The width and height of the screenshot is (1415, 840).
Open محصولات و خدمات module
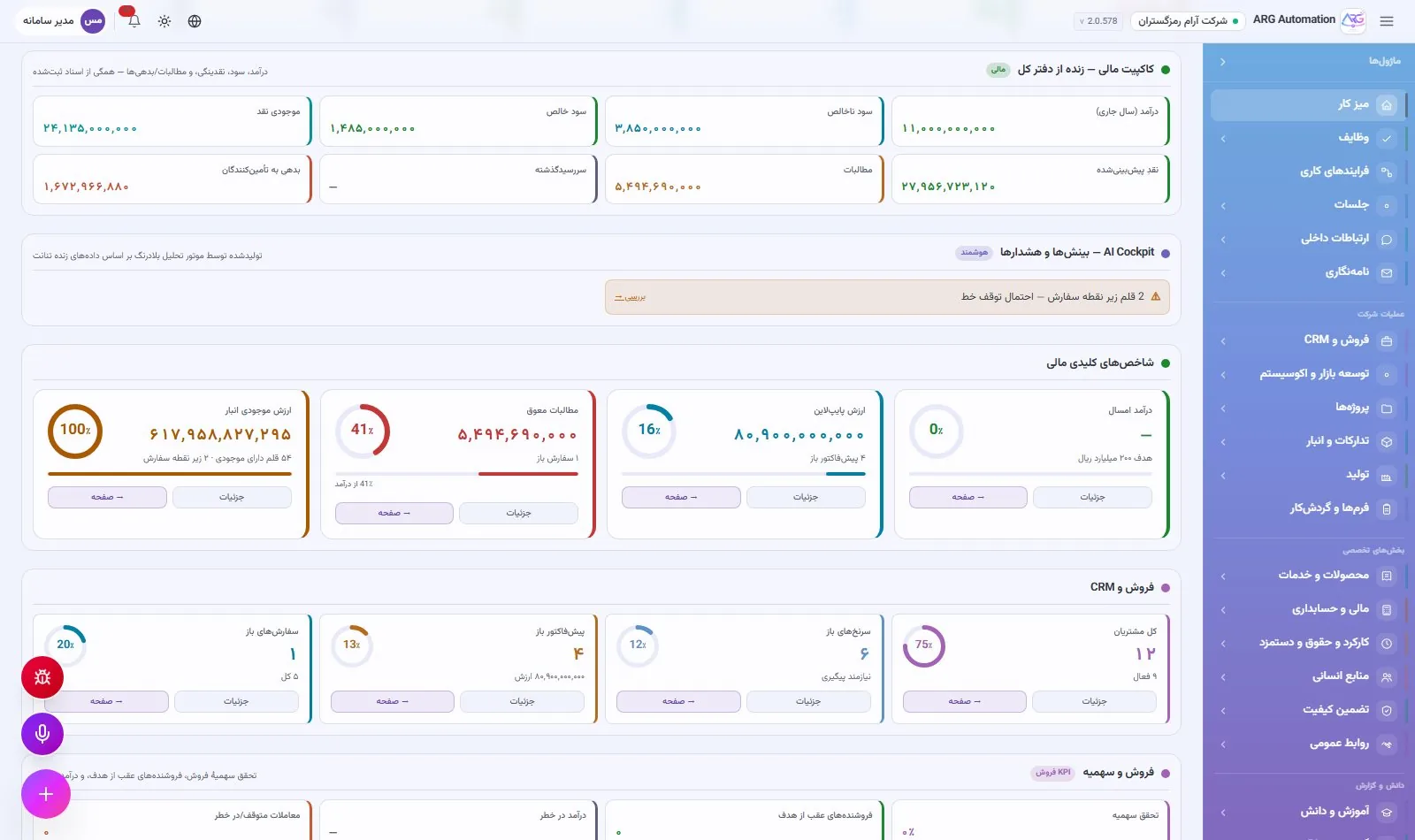[1309, 576]
